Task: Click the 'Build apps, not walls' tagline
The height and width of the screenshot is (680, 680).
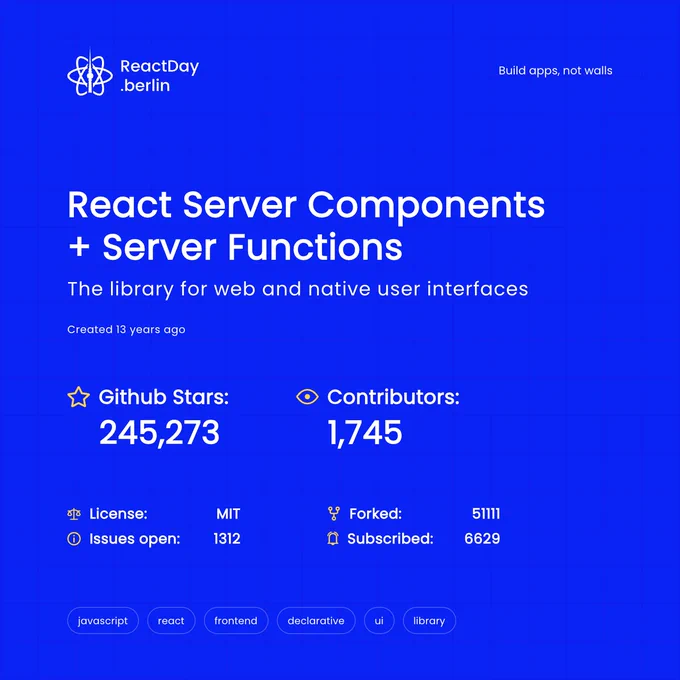Action: (x=555, y=71)
